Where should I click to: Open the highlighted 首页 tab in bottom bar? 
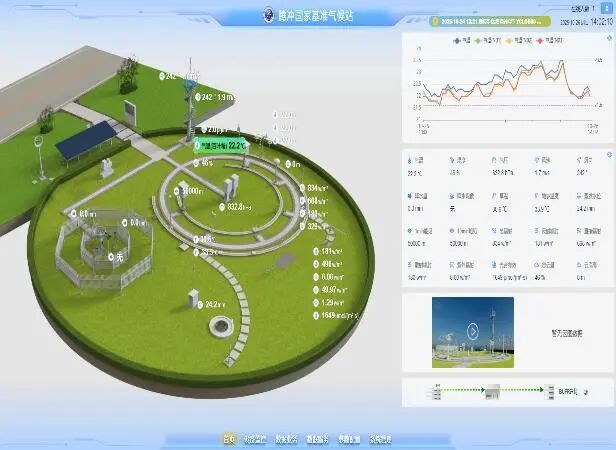[x=229, y=439]
